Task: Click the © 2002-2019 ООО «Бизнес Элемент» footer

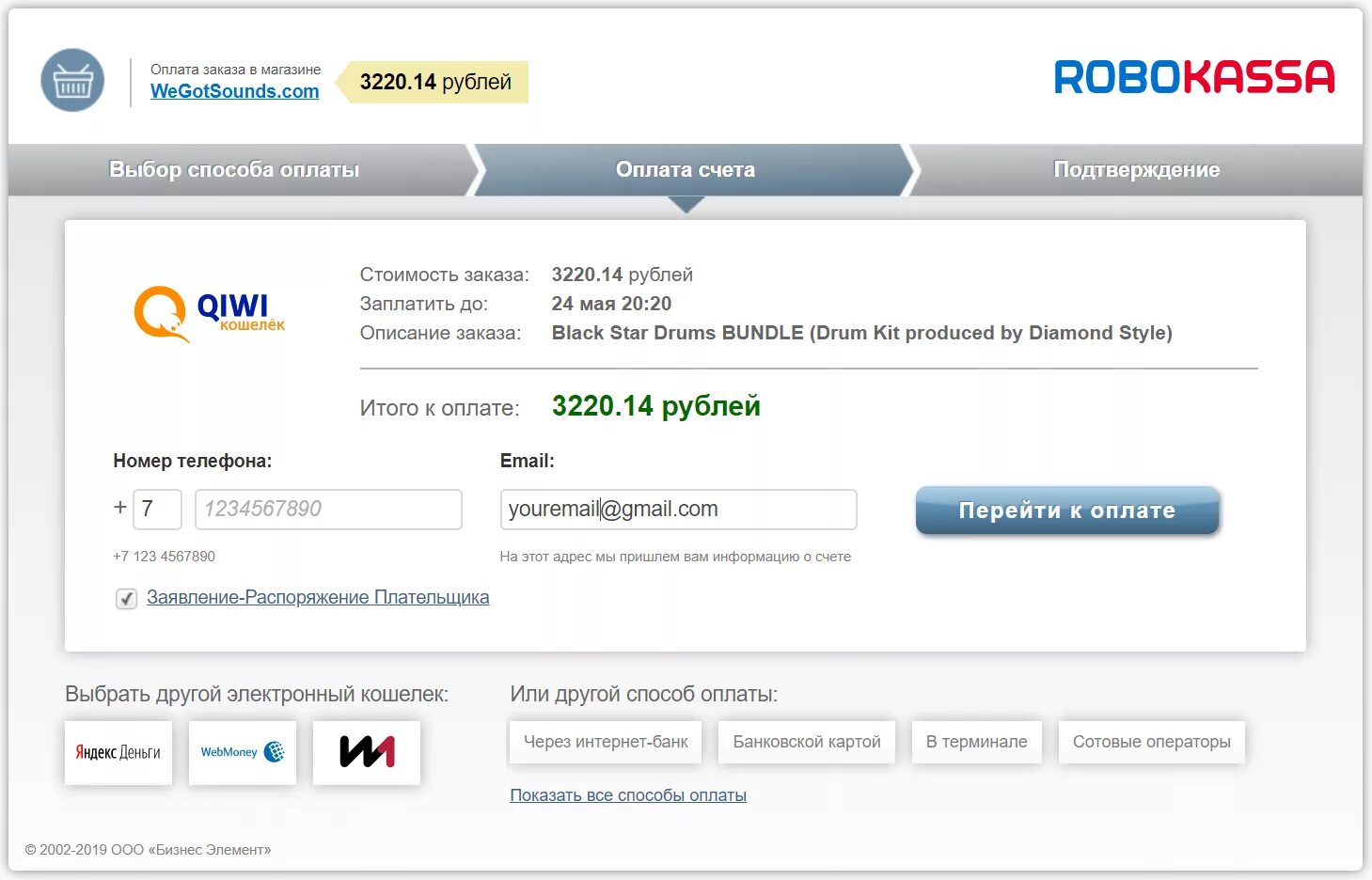Action: point(148,850)
